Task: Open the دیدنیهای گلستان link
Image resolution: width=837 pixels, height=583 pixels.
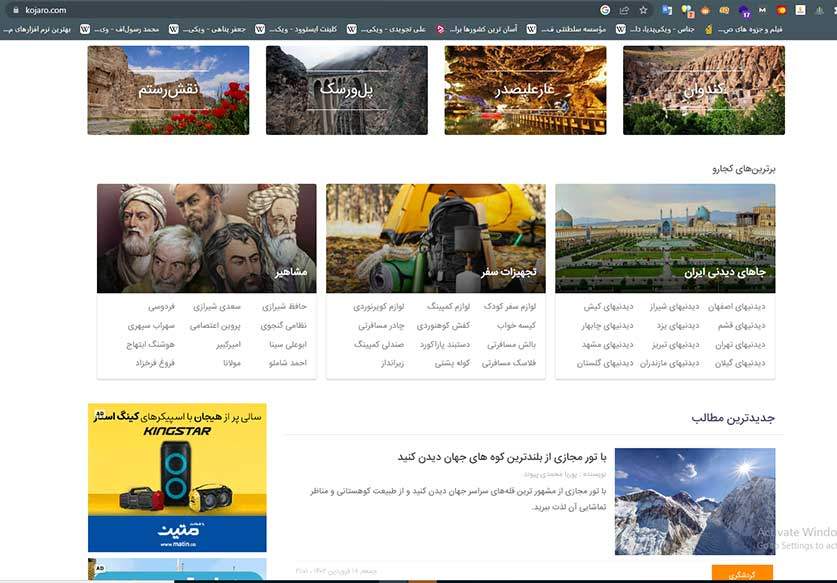Action: point(605,363)
